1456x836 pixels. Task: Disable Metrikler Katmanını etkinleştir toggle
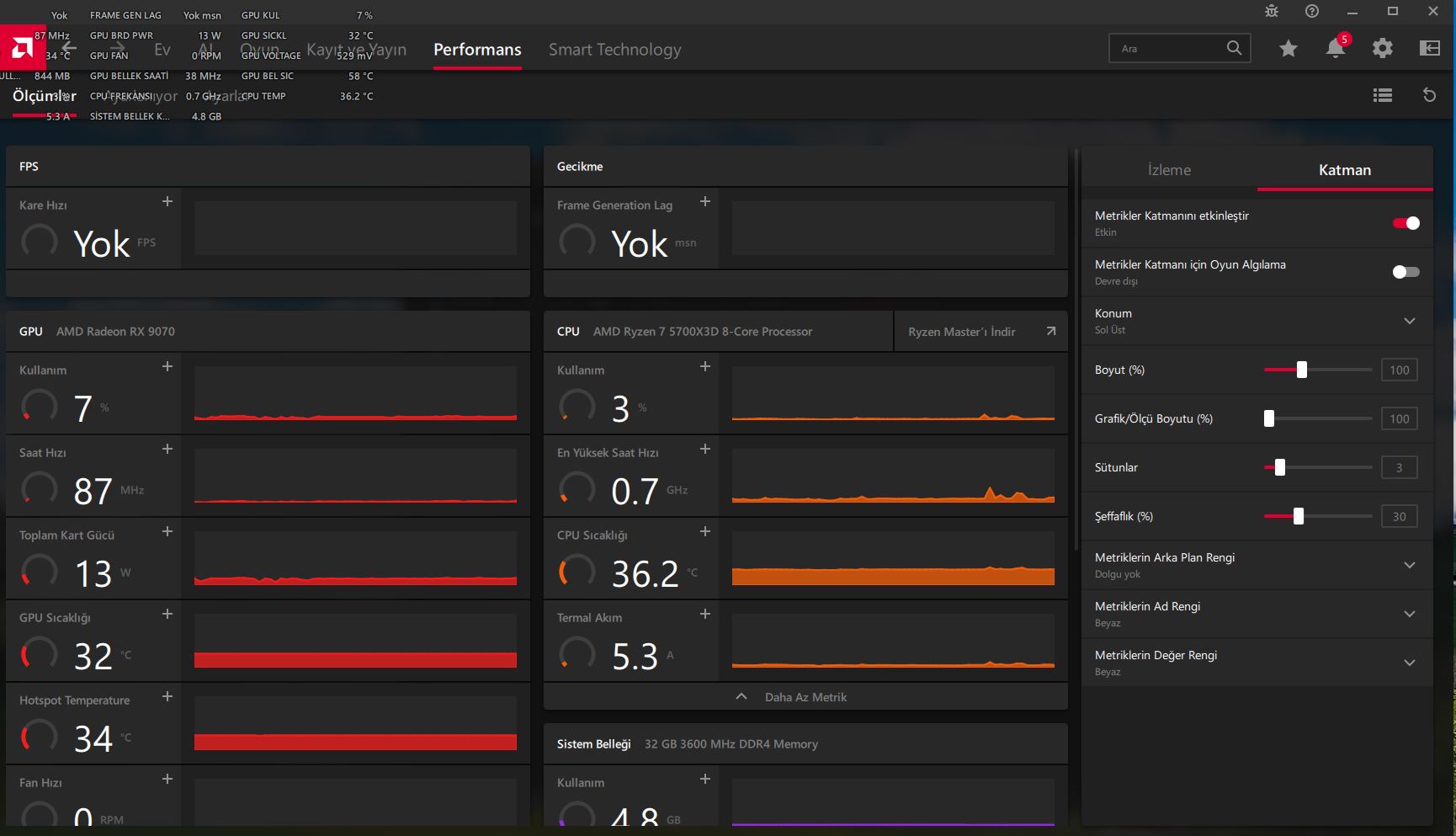[x=1406, y=223]
